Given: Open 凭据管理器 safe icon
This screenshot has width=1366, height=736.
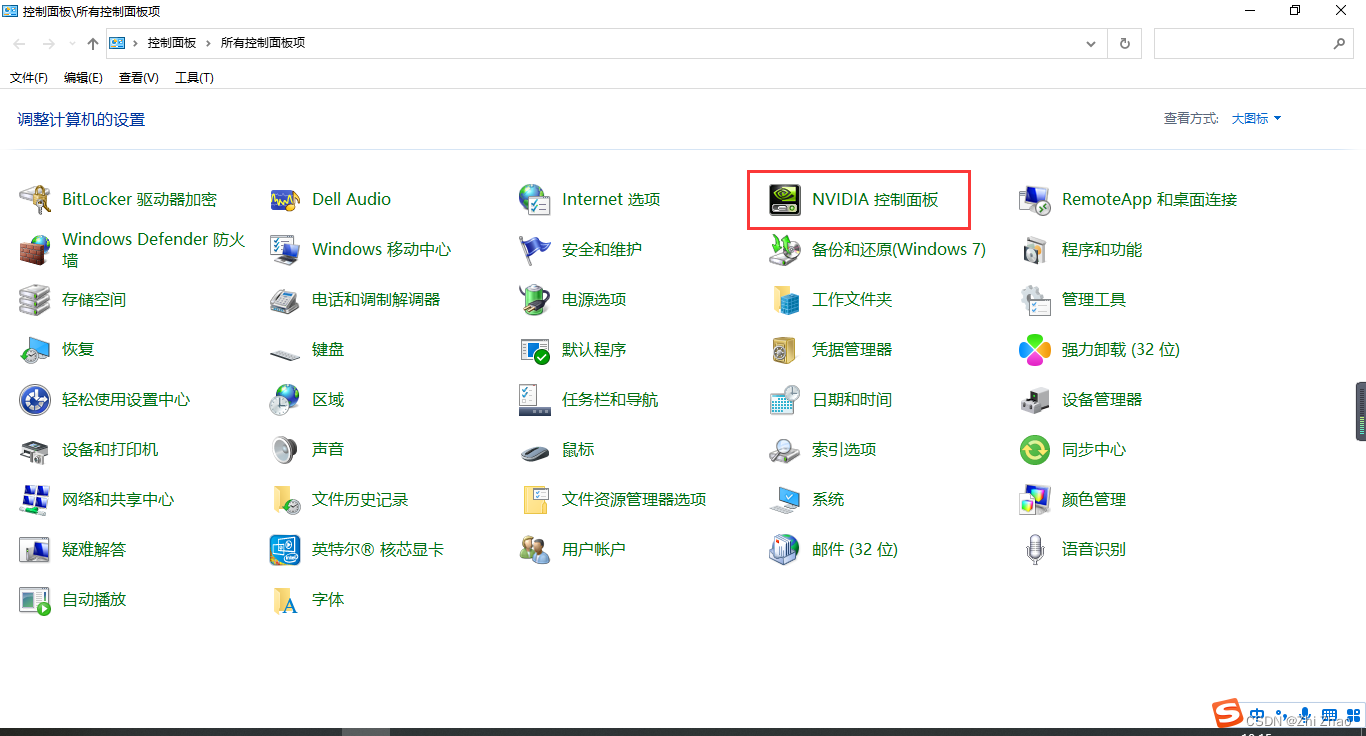Looking at the screenshot, I should pyautogui.click(x=785, y=349).
